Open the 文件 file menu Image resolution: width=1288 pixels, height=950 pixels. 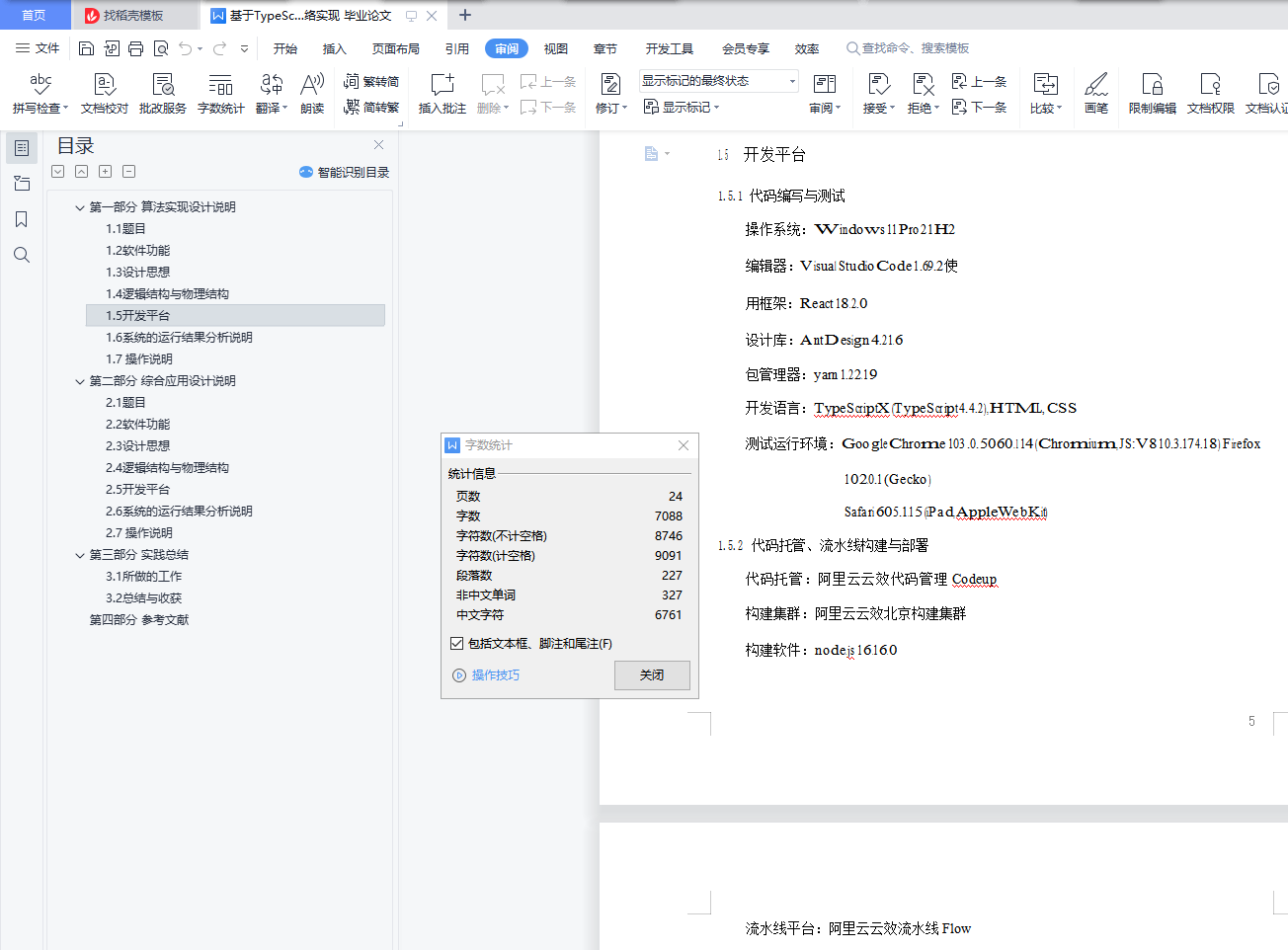(38, 48)
